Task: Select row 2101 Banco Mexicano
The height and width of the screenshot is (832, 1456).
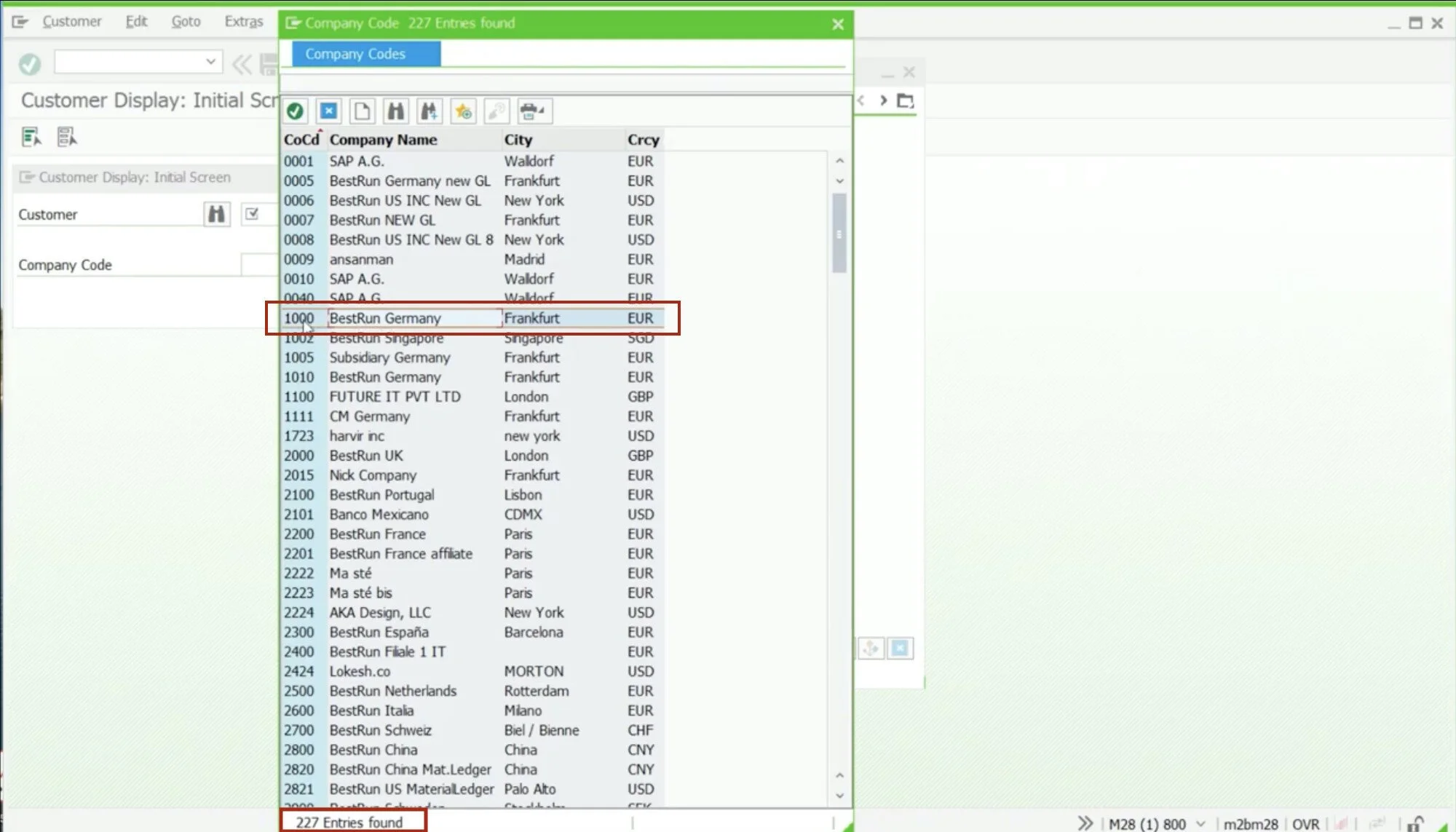Action: coord(472,515)
